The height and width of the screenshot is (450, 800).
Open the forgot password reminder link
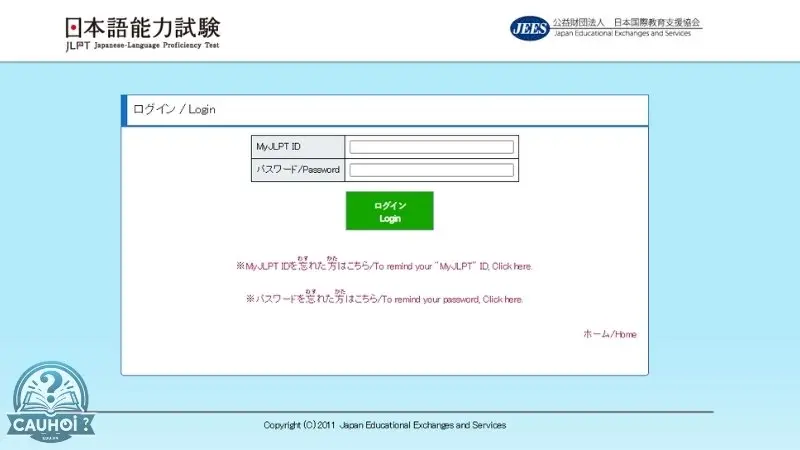click(384, 298)
